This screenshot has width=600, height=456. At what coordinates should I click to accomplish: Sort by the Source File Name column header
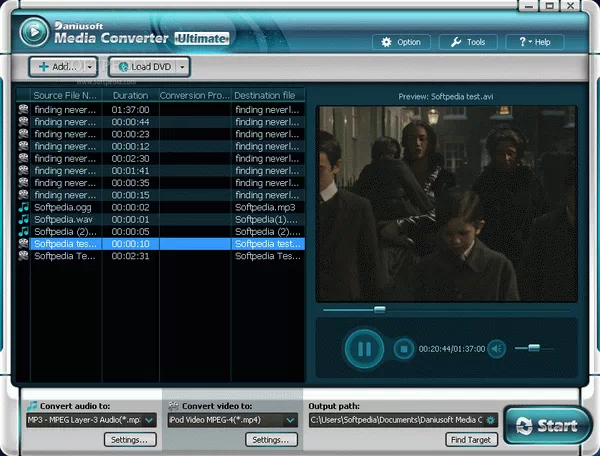coord(65,95)
